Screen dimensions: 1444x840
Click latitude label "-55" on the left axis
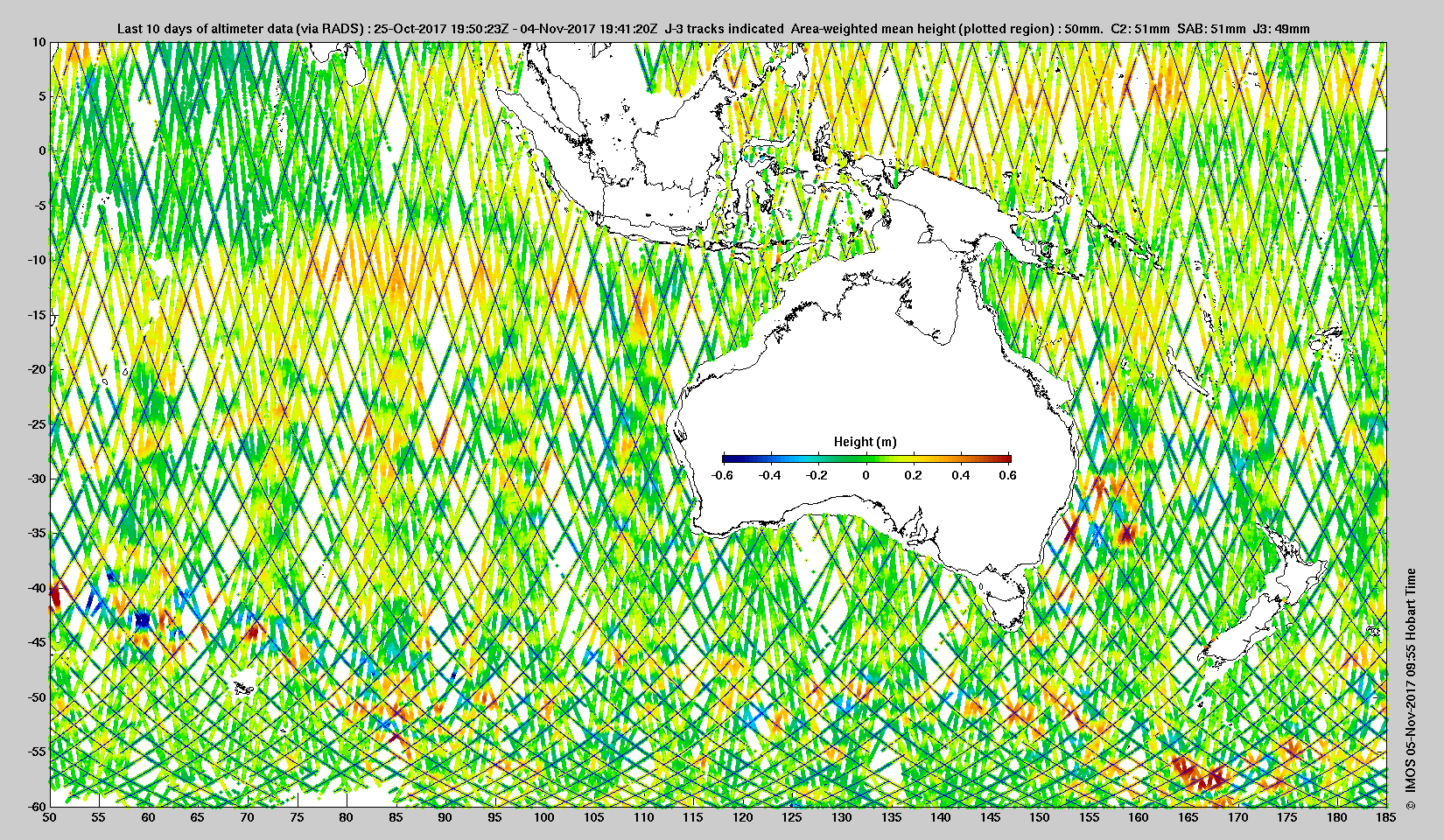36,752
